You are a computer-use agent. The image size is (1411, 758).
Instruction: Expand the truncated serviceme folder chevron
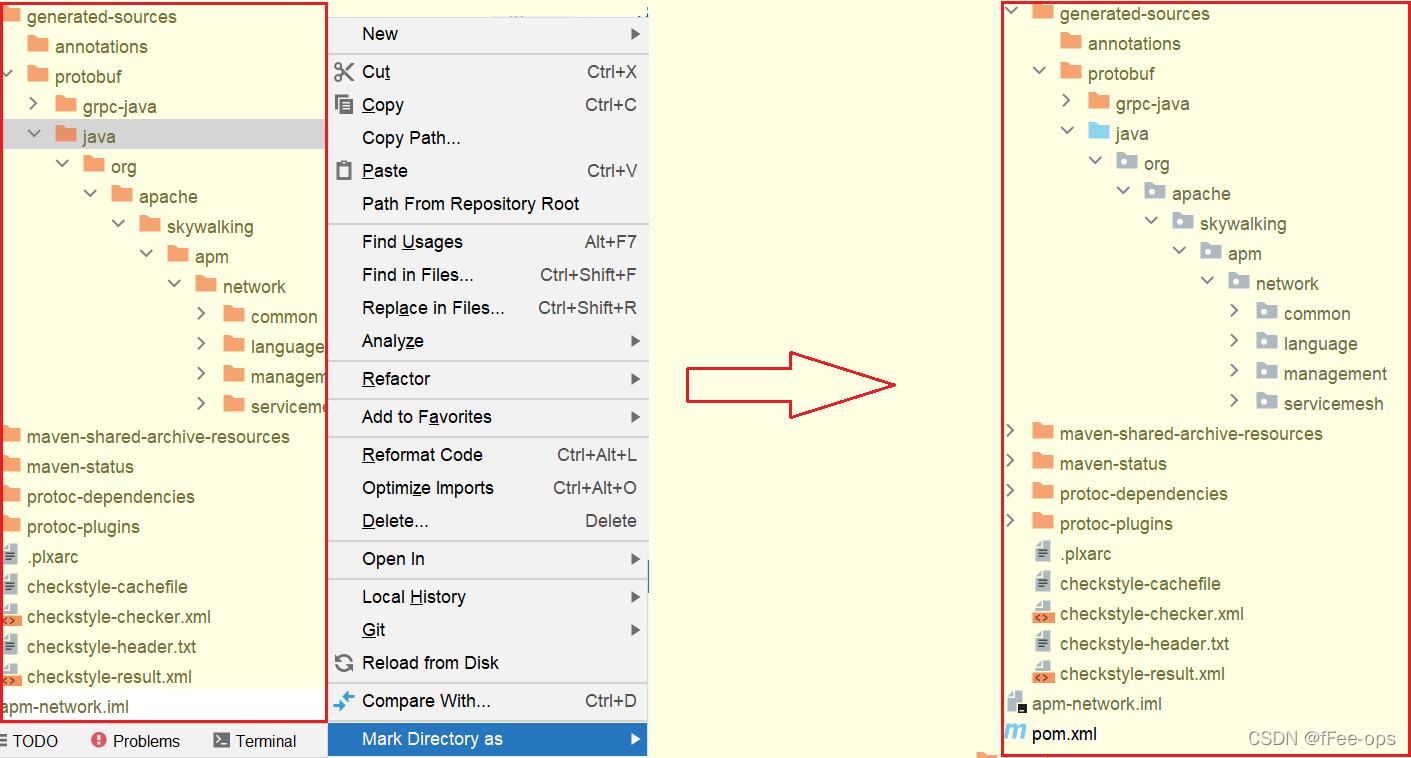pyautogui.click(x=201, y=404)
